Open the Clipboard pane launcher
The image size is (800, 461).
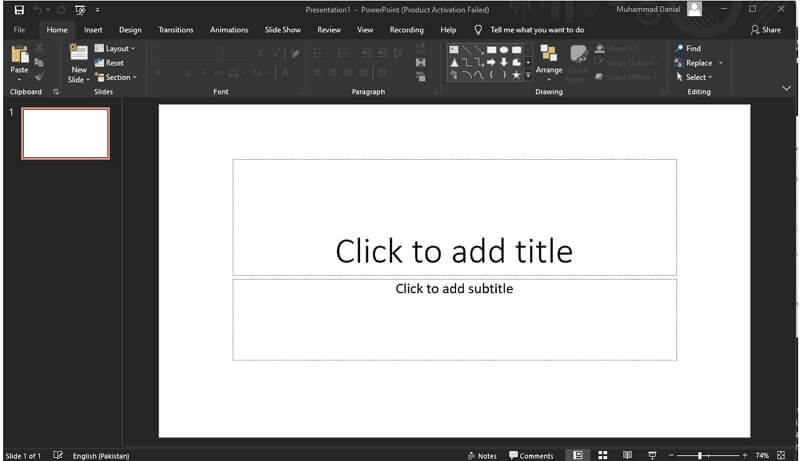tap(56, 92)
